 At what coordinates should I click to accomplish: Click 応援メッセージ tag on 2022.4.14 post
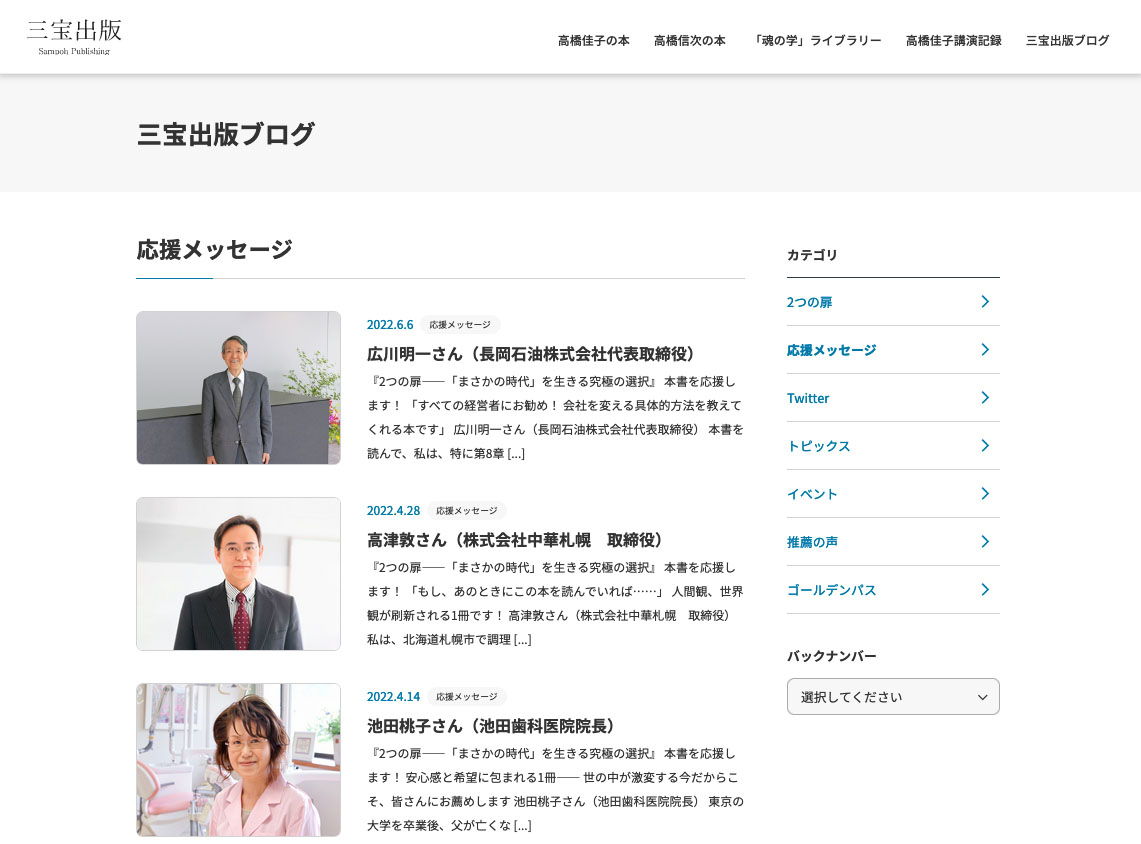tap(466, 696)
